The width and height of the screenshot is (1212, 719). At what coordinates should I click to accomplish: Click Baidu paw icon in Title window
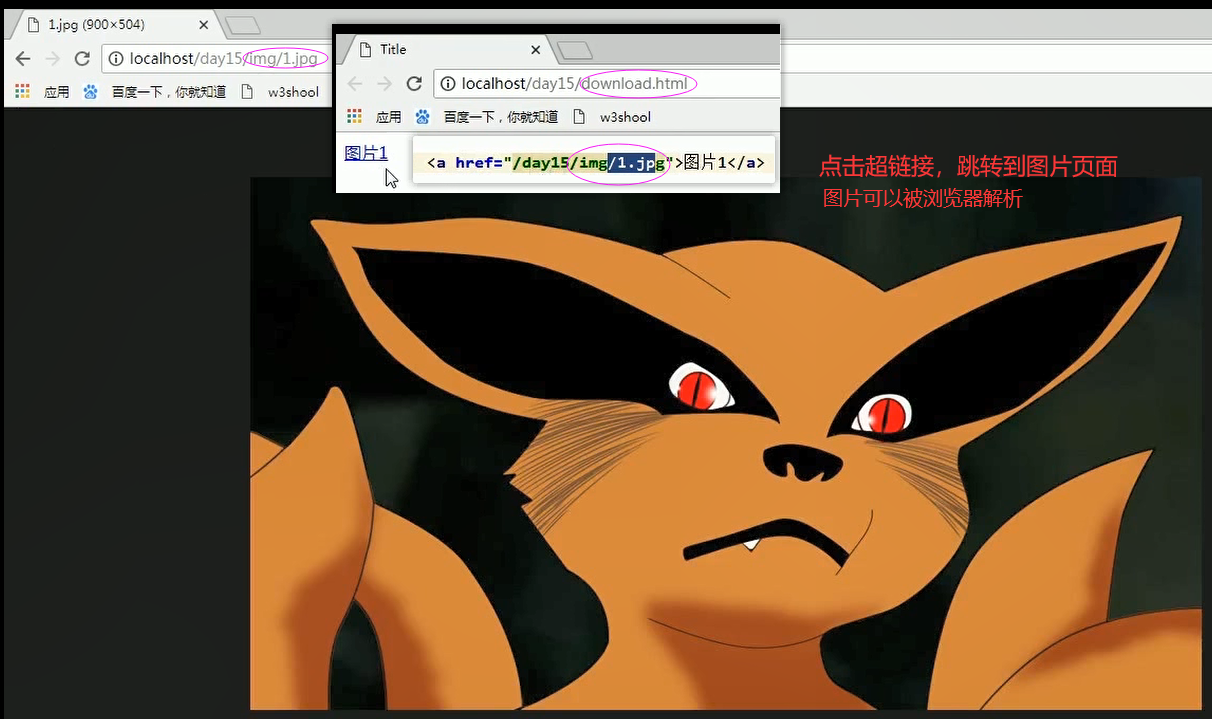tap(422, 117)
